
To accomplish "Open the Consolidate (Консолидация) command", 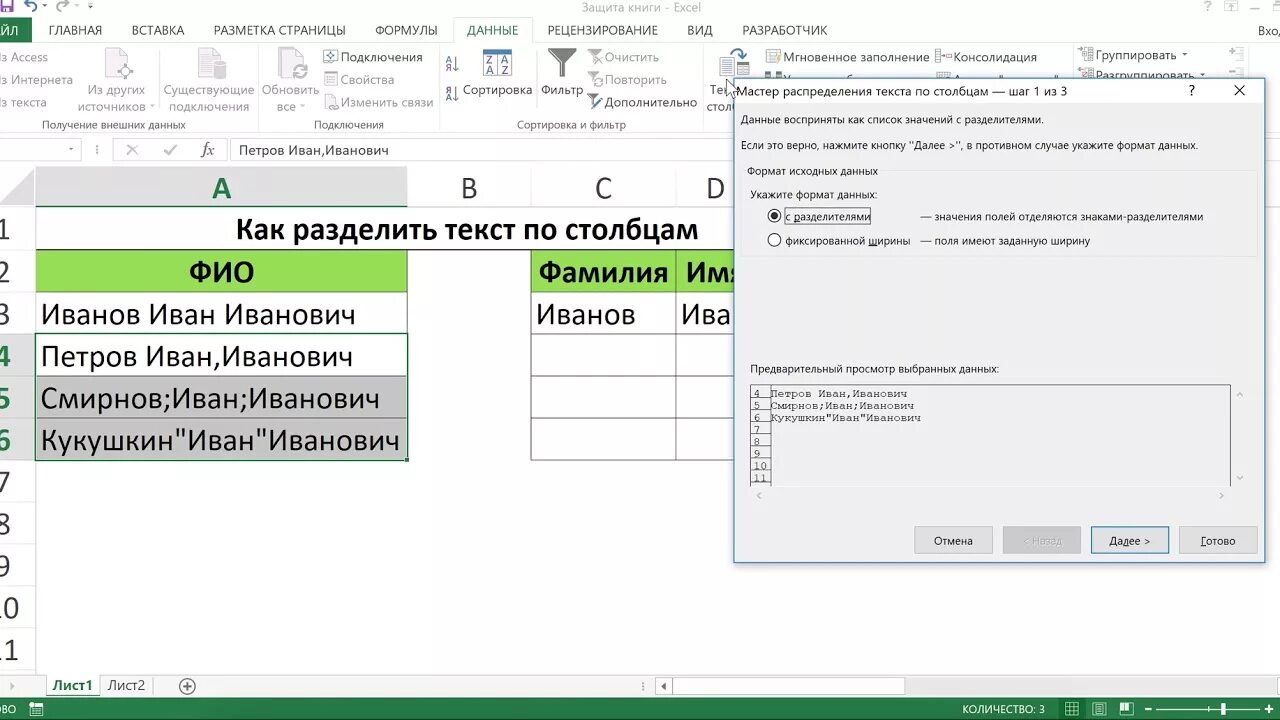I will pos(986,57).
